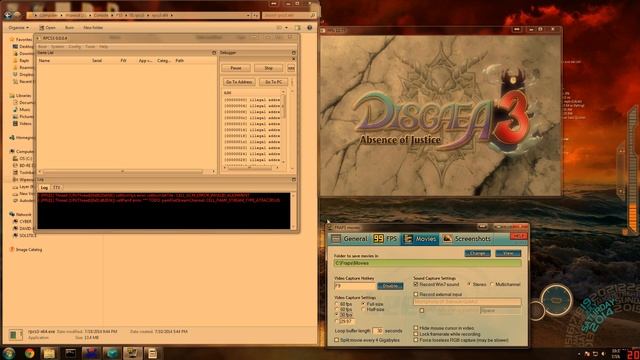
Task: Select Libraries in Explorer navigation pane
Action: (23, 96)
